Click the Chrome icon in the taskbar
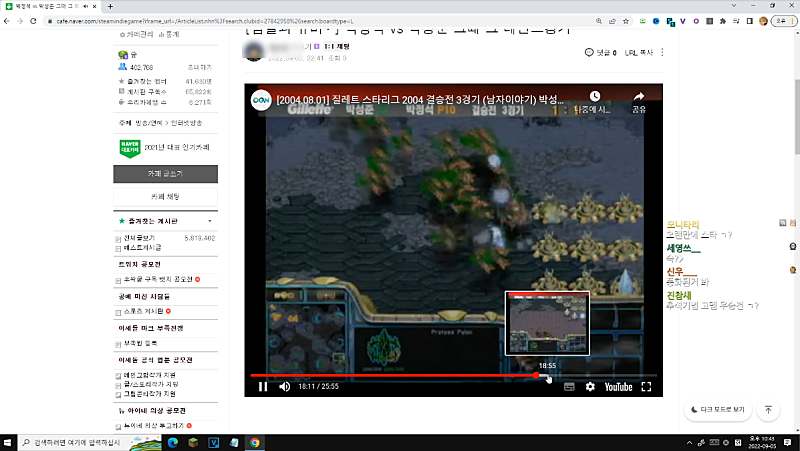This screenshot has height=451, width=800. [254, 442]
